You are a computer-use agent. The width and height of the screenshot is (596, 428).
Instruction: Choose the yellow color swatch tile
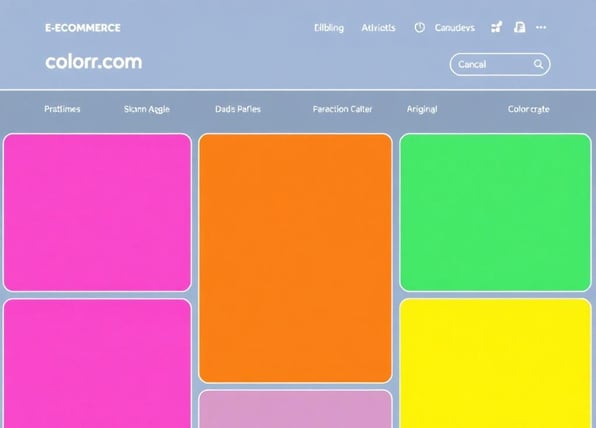tap(495, 363)
